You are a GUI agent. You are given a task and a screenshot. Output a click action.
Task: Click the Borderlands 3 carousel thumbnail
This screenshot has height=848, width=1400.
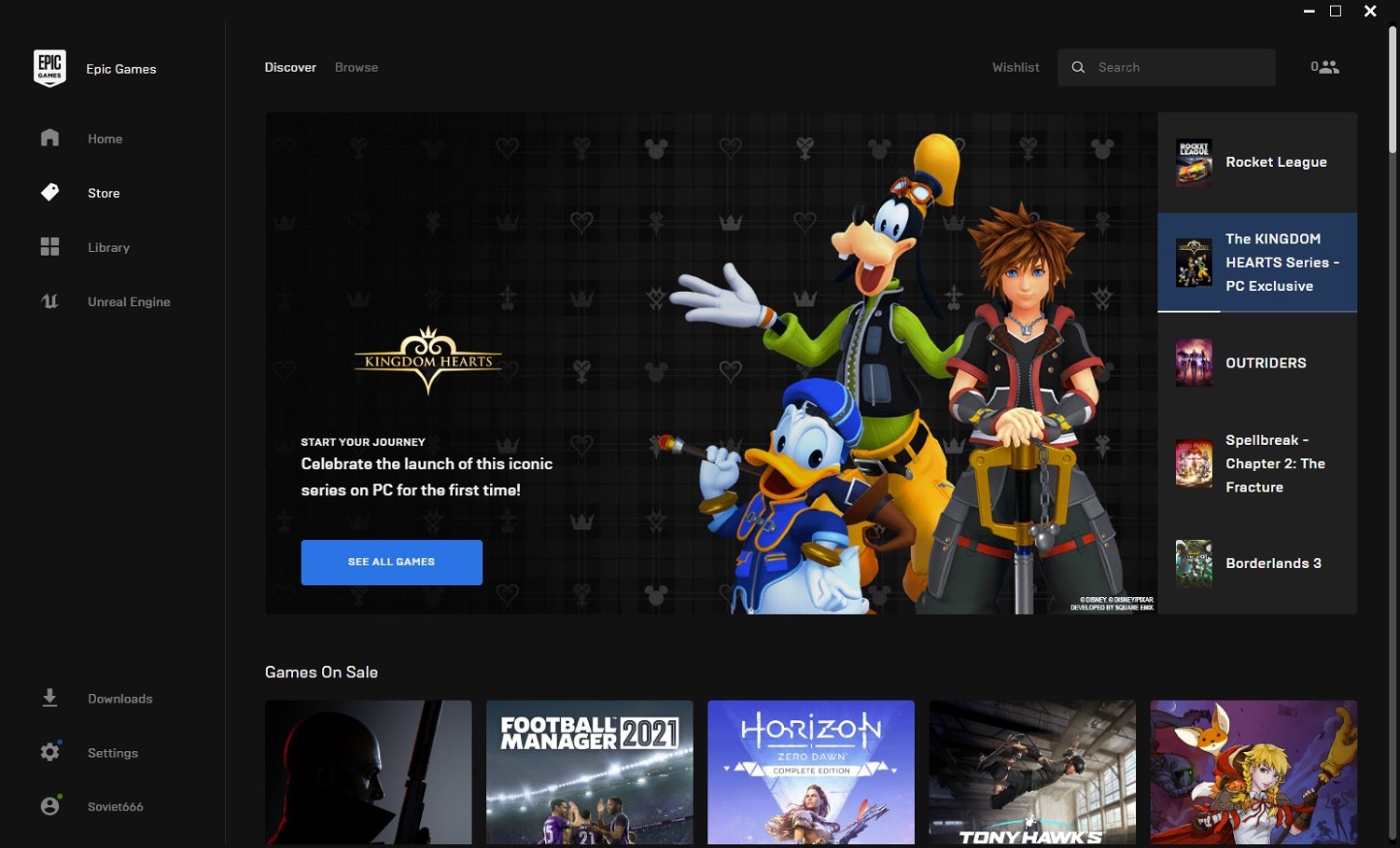pyautogui.click(x=1194, y=563)
